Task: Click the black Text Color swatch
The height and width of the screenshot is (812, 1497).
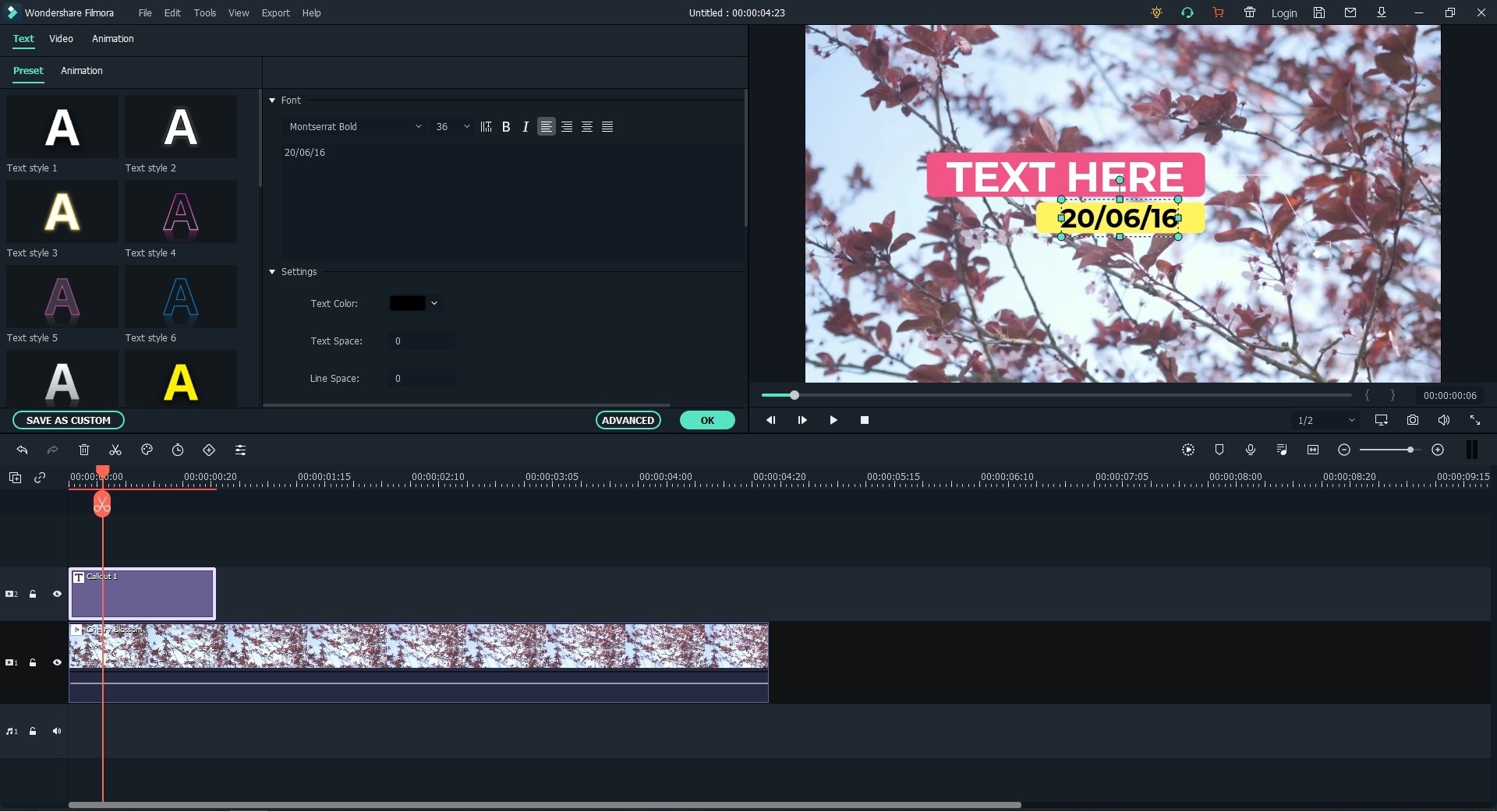Action: pos(407,304)
